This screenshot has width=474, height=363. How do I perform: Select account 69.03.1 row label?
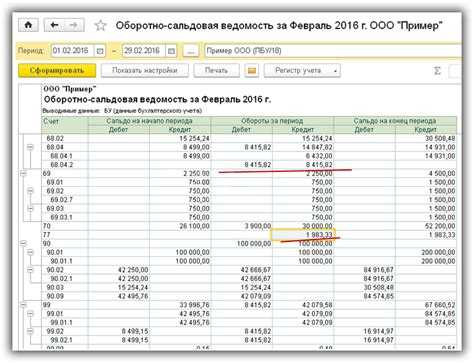tap(61, 217)
